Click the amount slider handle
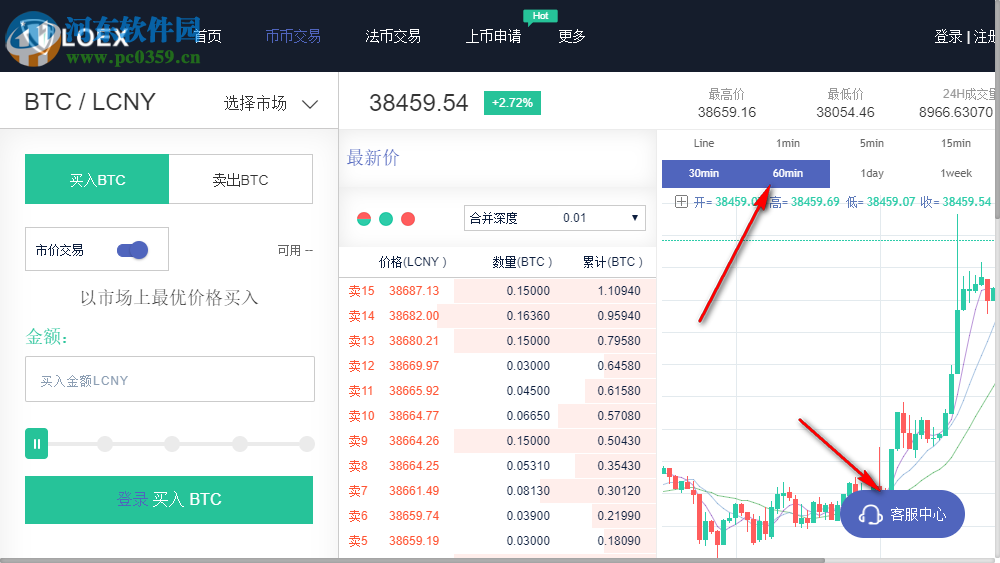 36,444
